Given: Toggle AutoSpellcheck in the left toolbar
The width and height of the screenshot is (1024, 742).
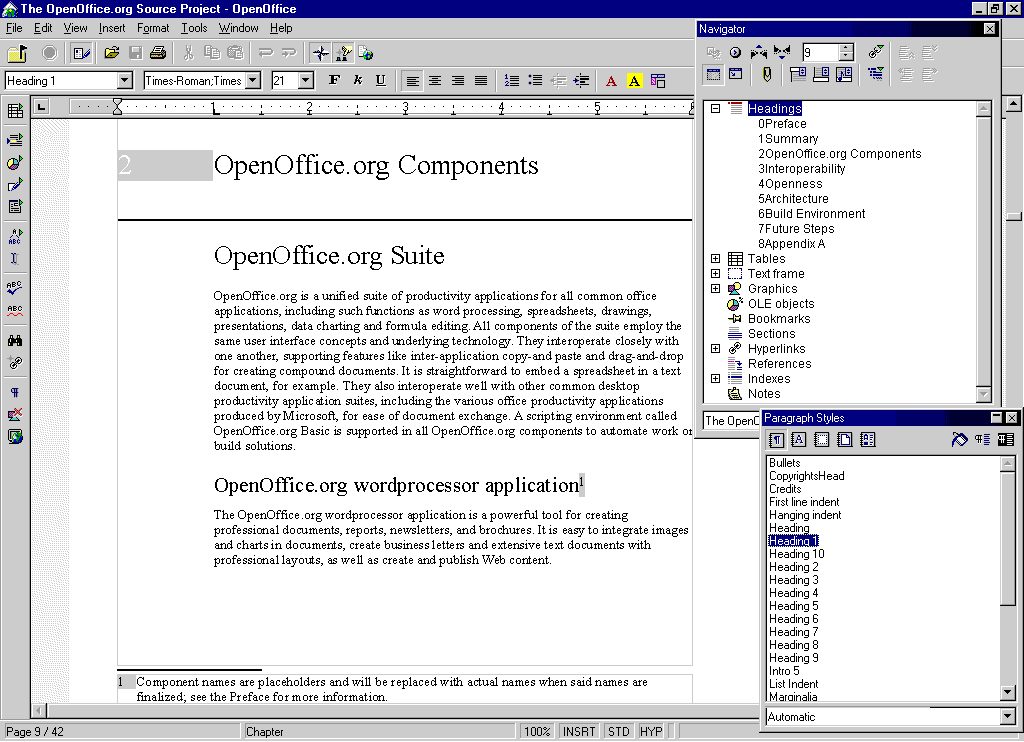Looking at the screenshot, I should click(15, 310).
